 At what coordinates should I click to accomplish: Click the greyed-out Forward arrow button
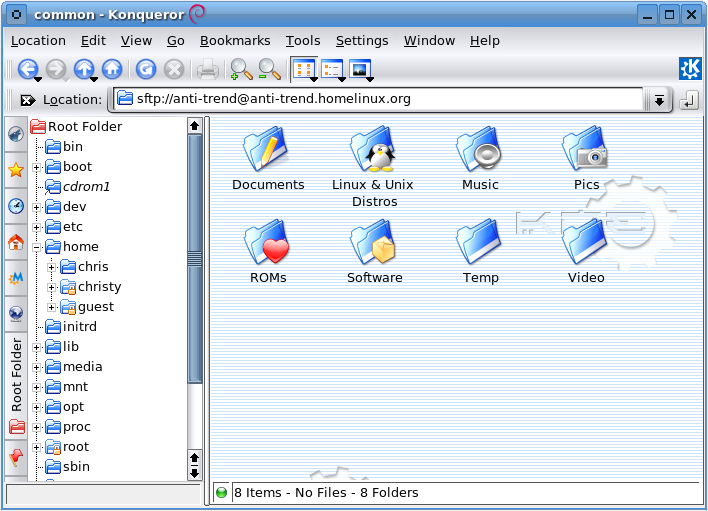click(56, 70)
